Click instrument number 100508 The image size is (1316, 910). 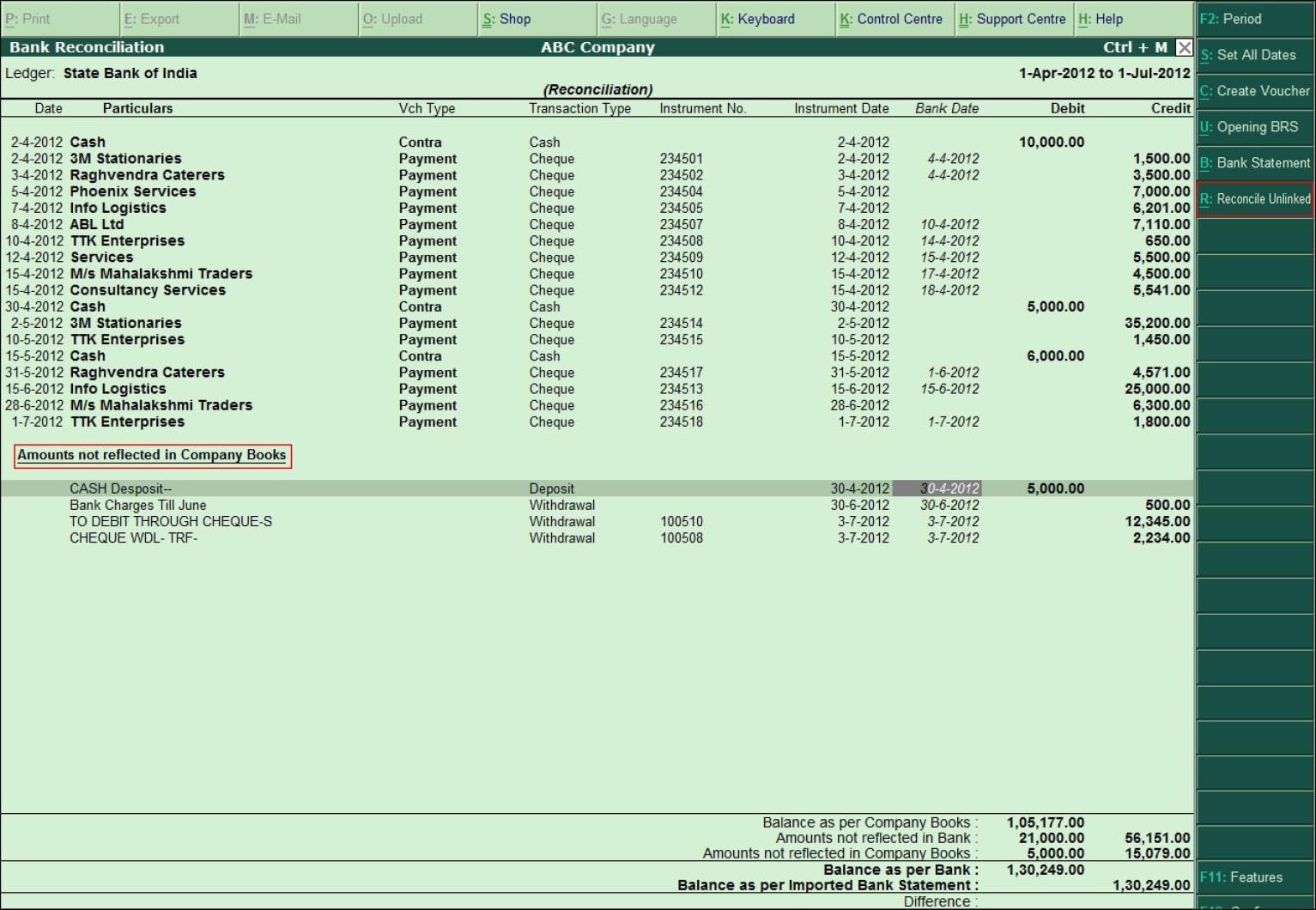[682, 537]
